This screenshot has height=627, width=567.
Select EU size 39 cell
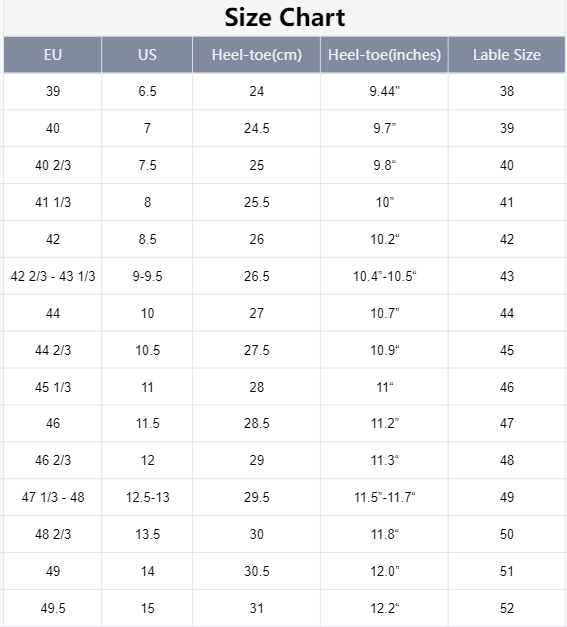(52, 91)
